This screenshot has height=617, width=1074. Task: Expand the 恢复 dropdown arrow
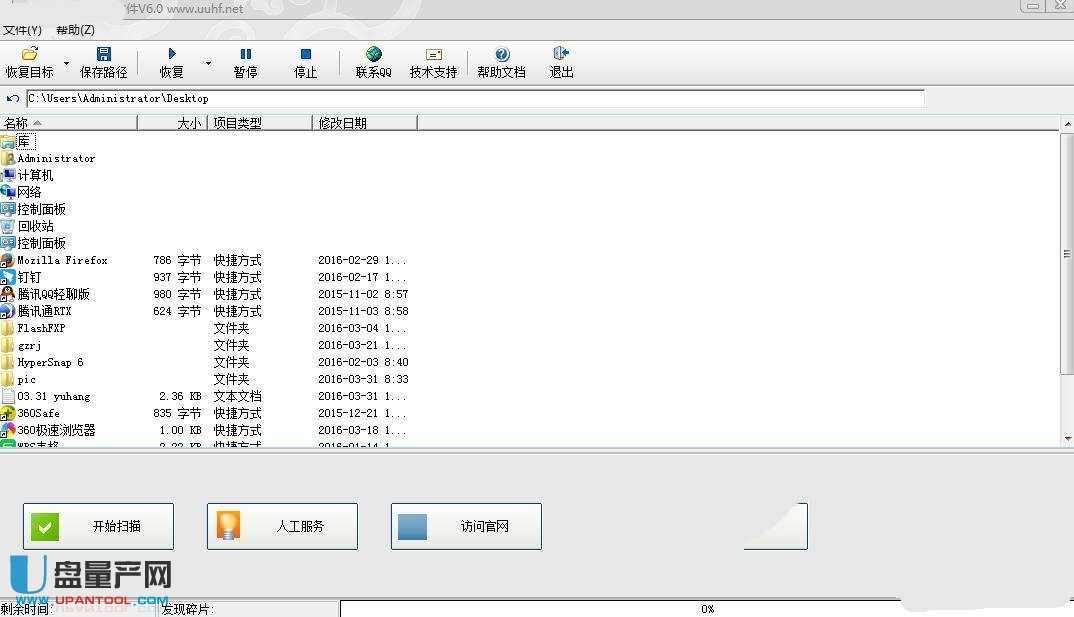[208, 63]
